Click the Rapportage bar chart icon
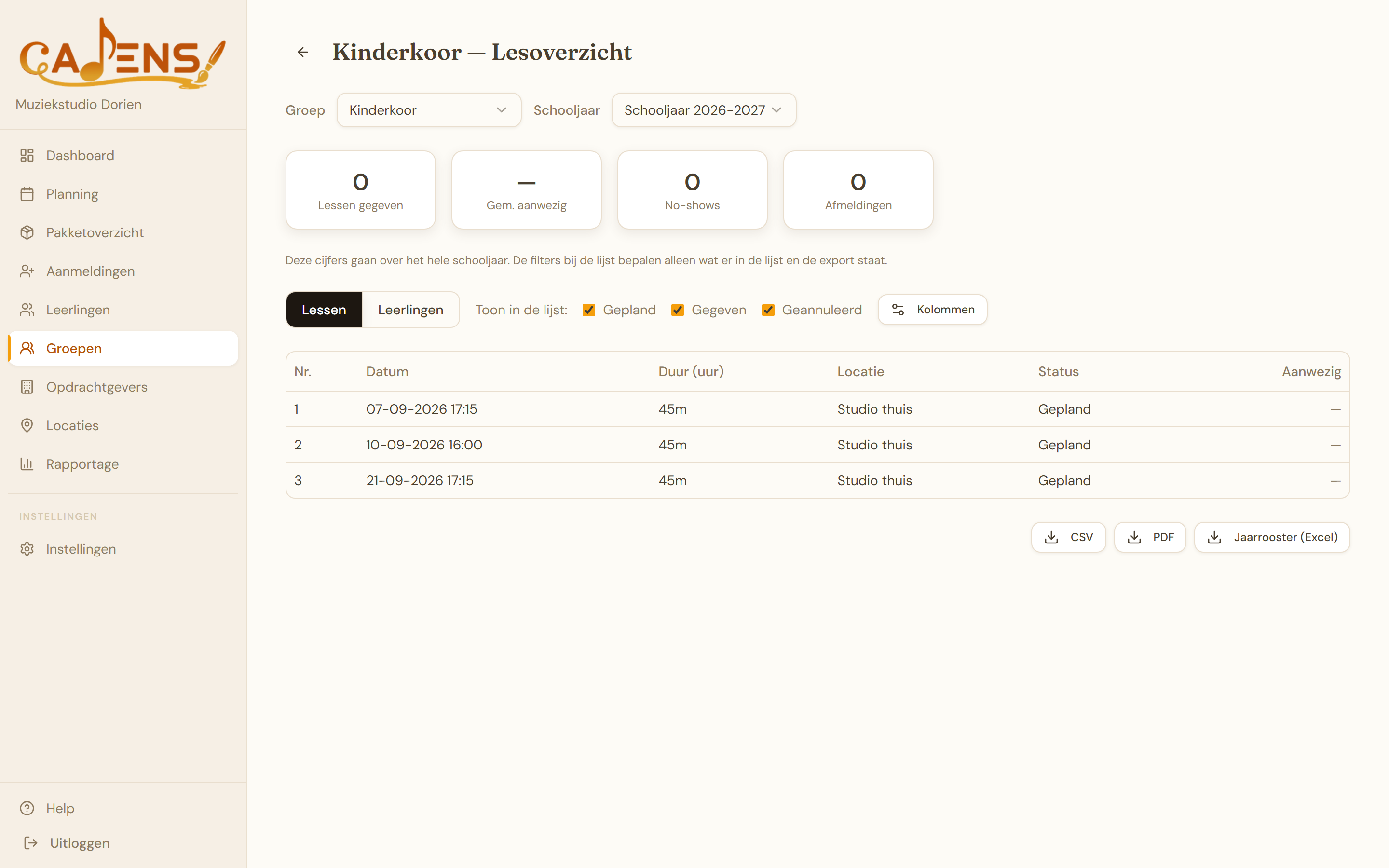 tap(27, 464)
